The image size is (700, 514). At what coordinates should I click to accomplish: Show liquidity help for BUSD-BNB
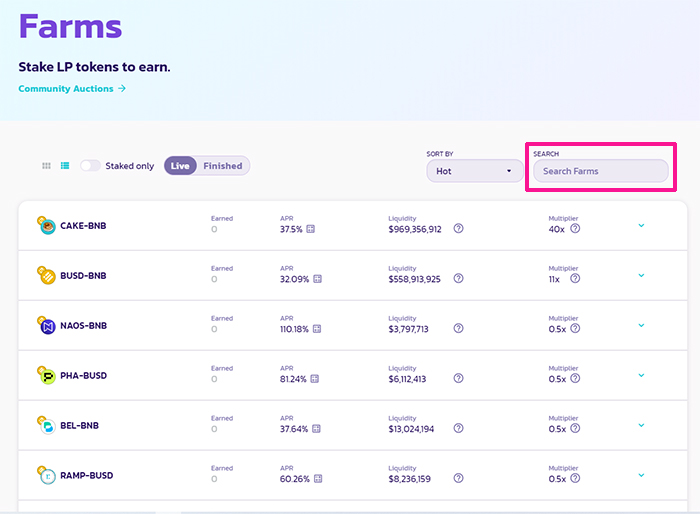[x=458, y=279]
